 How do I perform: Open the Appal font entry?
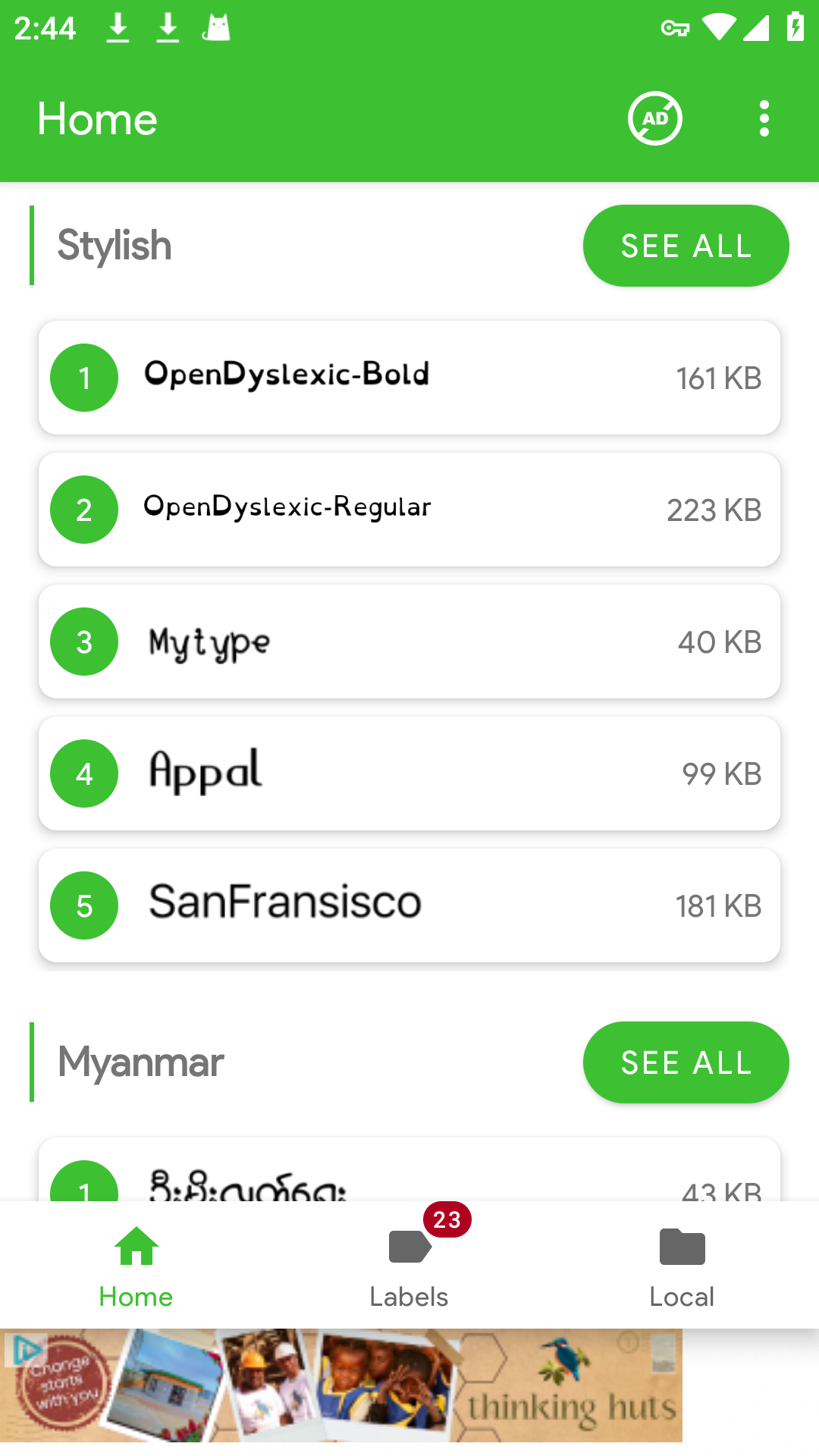[x=409, y=773]
